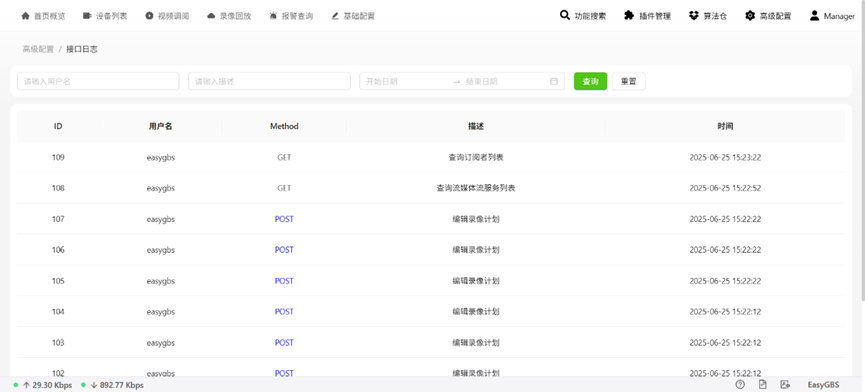Click GET method in row 108
Image resolution: width=865 pixels, height=392 pixels.
coord(284,188)
